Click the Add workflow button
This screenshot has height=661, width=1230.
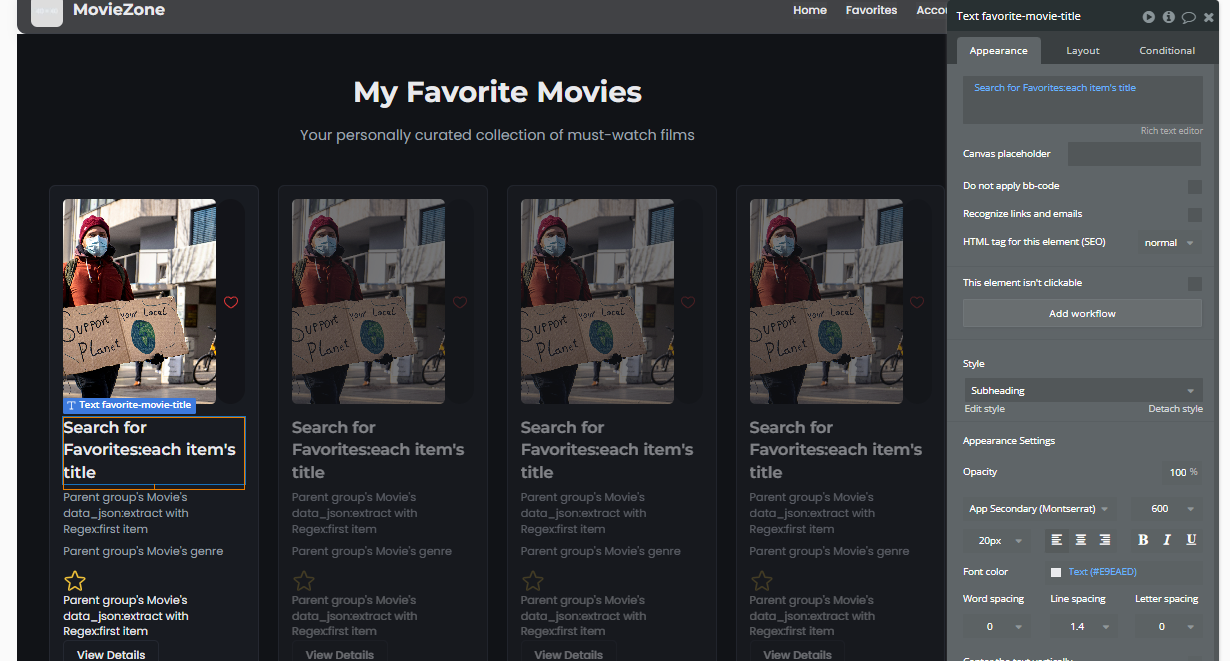(x=1082, y=314)
